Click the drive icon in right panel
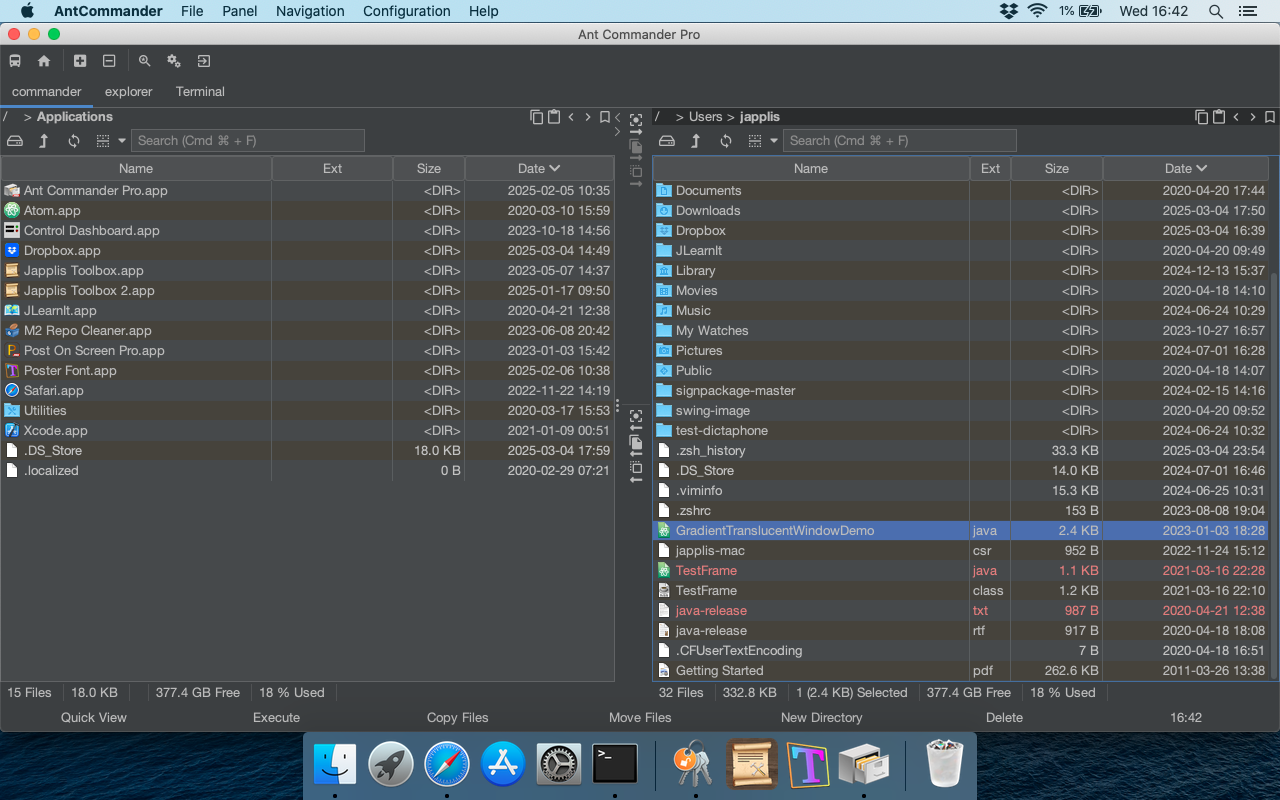This screenshot has height=800, width=1280. tap(667, 141)
